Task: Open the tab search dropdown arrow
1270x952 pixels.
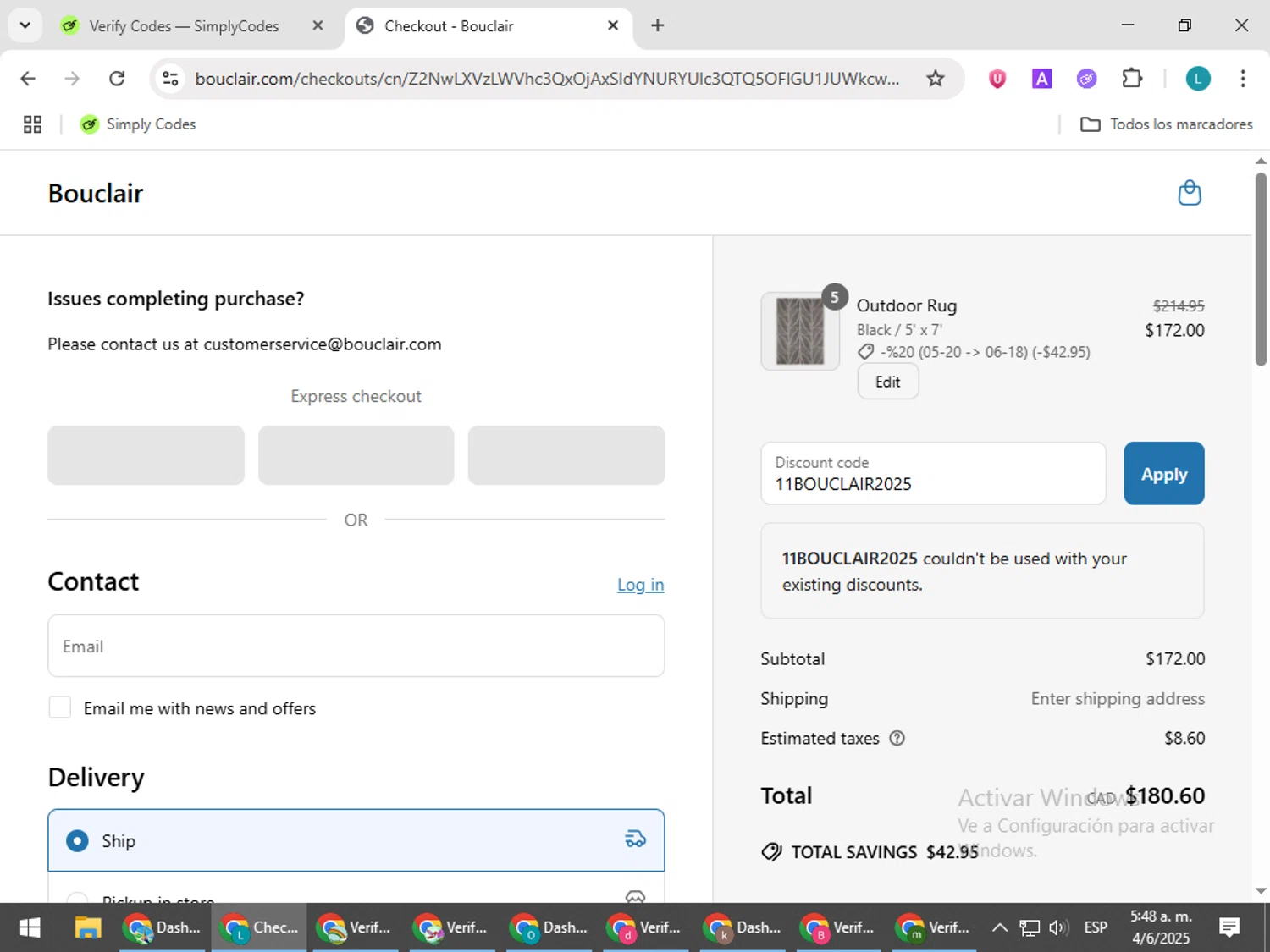Action: point(25,25)
